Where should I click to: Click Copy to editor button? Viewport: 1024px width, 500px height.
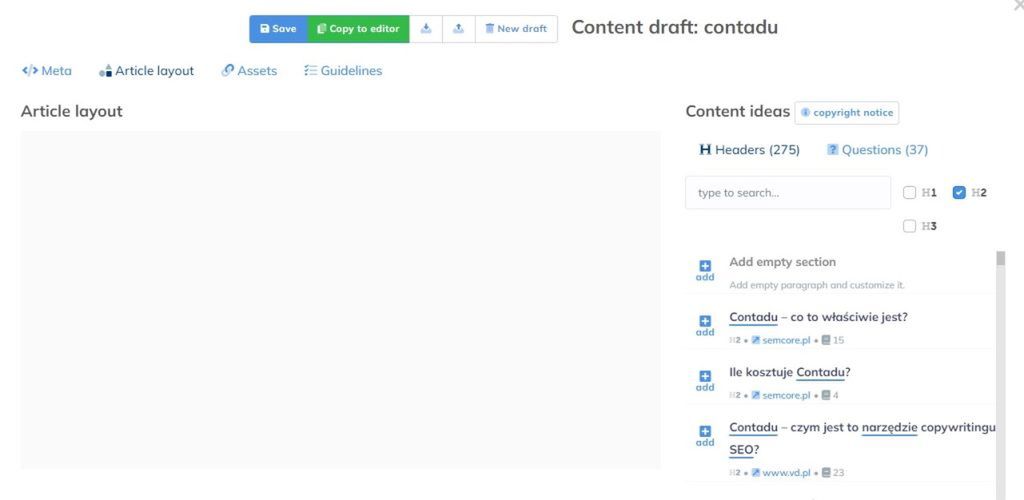[x=358, y=29]
